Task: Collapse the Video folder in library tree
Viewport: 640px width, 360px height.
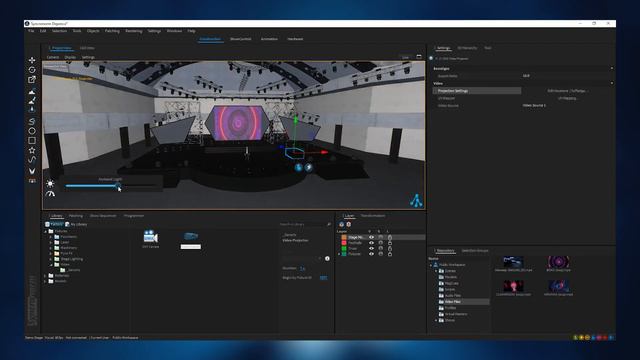Action: tap(51, 264)
